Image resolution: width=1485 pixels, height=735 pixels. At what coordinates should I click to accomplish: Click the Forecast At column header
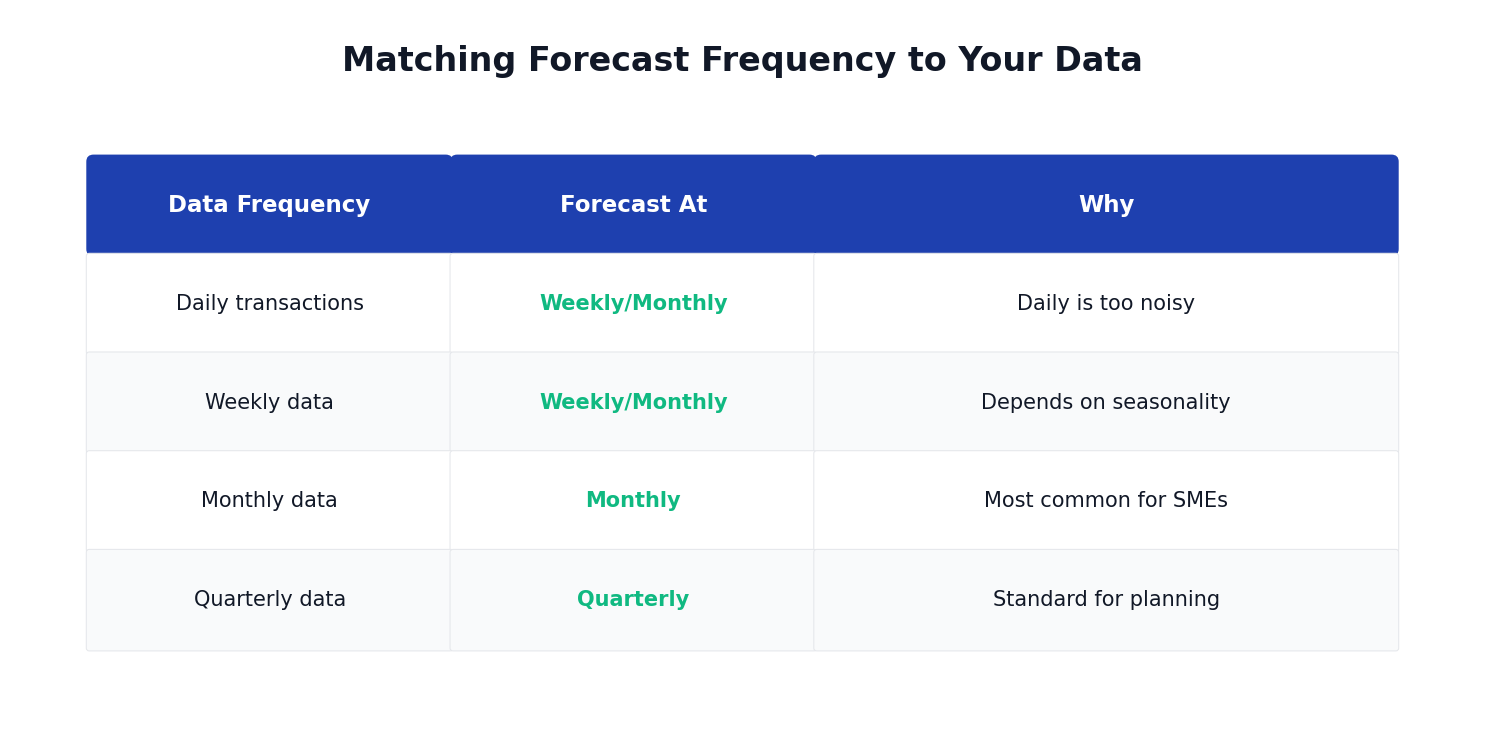pyautogui.click(x=633, y=205)
